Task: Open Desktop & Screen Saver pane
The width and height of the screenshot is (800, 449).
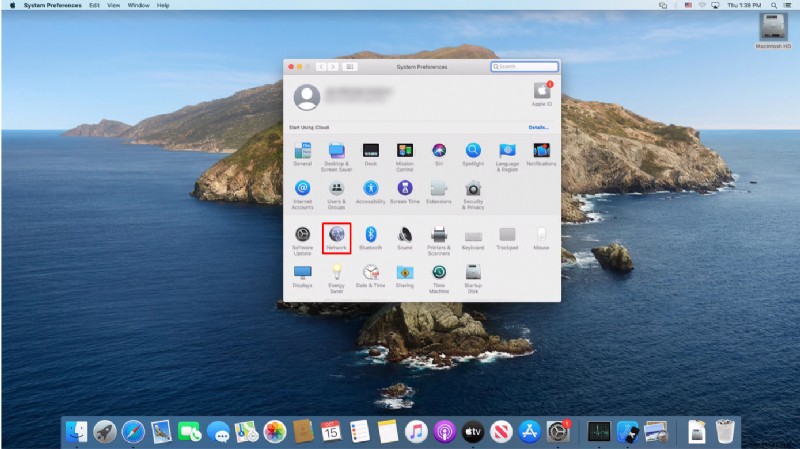Action: [x=336, y=157]
